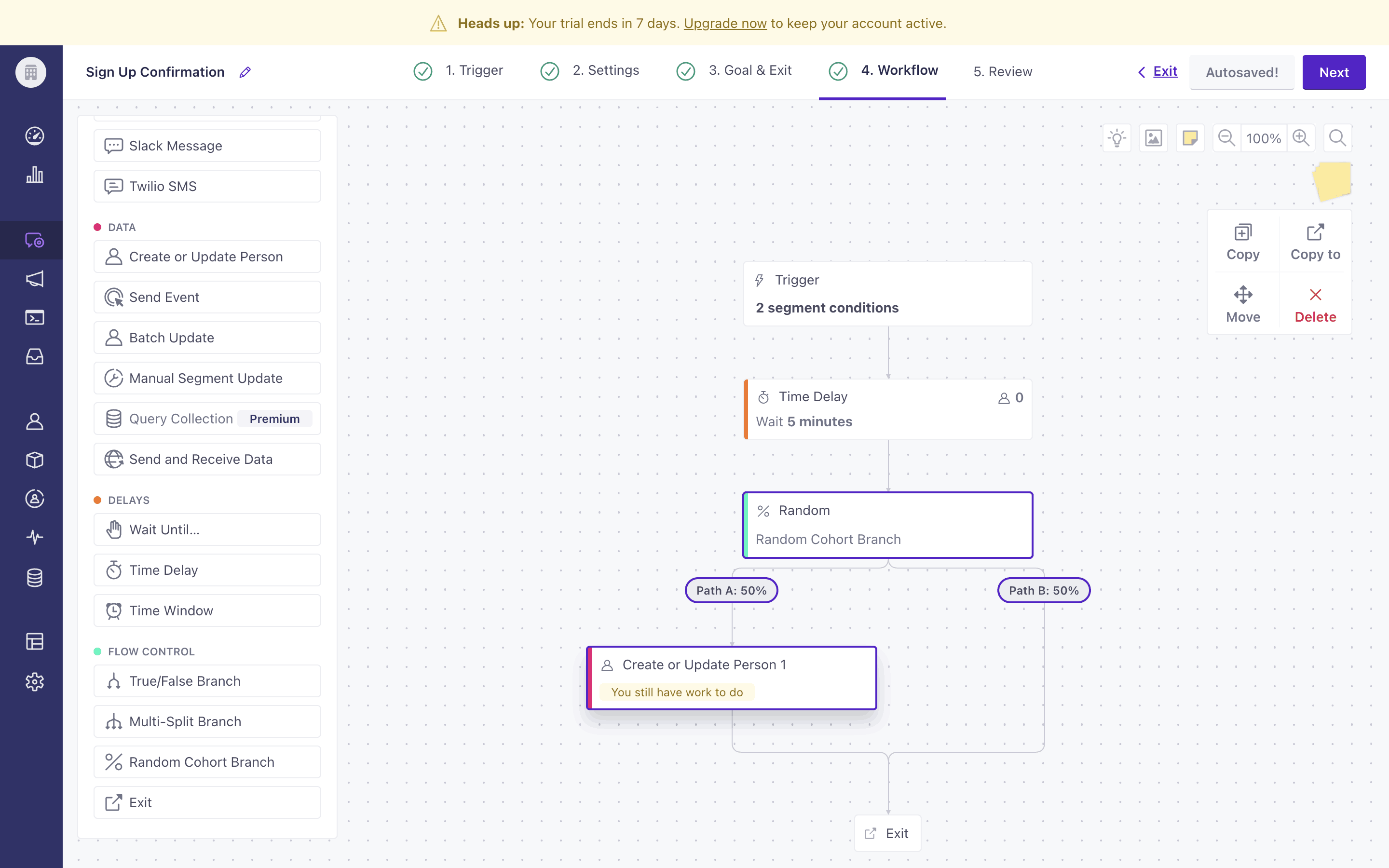Viewport: 1389px width, 868px height.
Task: Open the Time Delay node on canvas
Action: tap(887, 409)
